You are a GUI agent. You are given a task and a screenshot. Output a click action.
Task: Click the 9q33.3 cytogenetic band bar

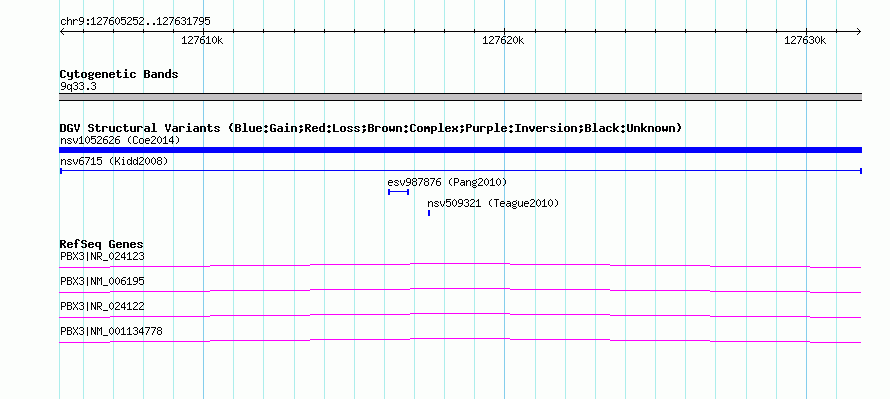pos(460,97)
